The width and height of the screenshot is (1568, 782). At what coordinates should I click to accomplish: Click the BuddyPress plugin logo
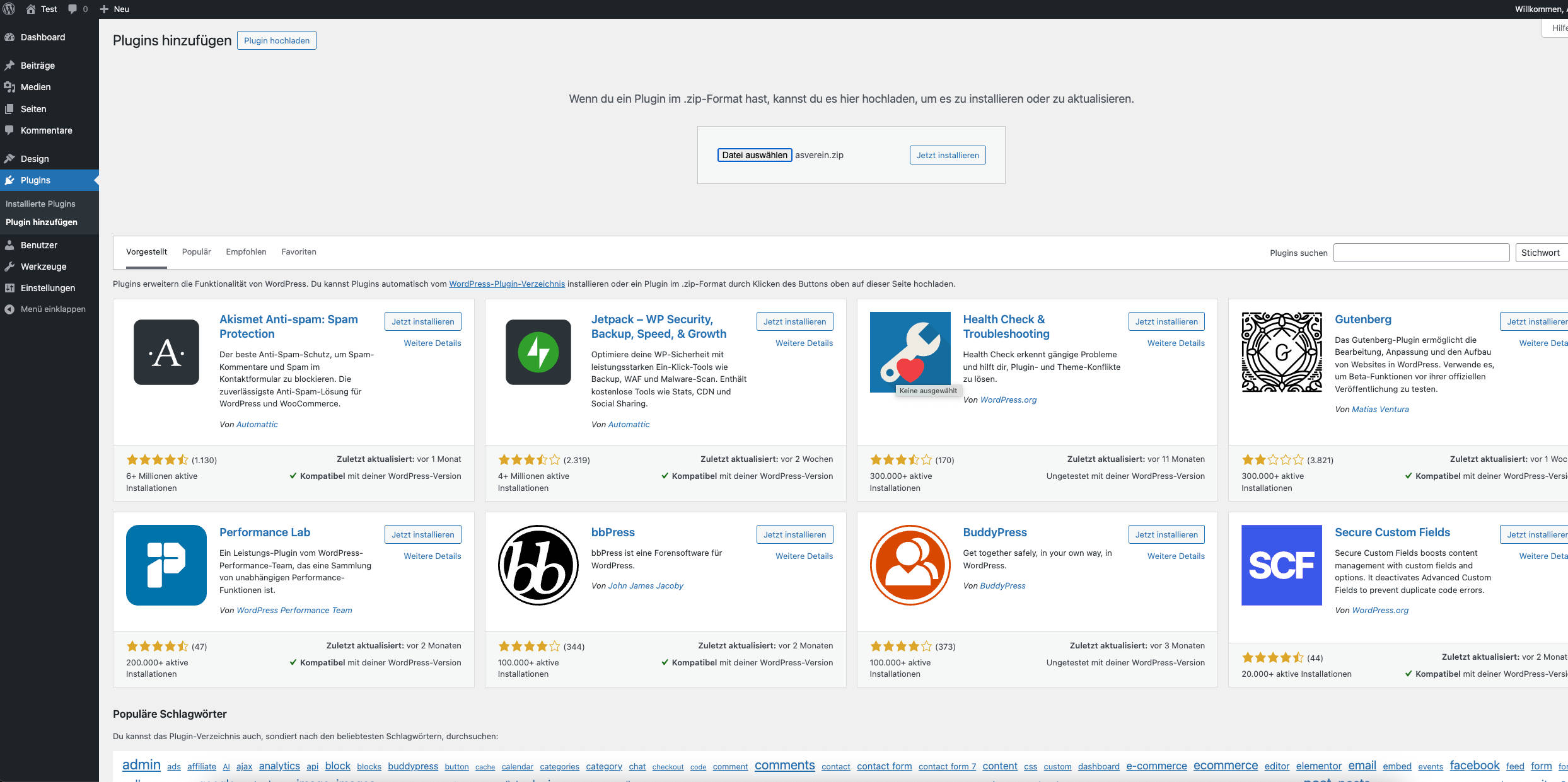pyautogui.click(x=910, y=565)
